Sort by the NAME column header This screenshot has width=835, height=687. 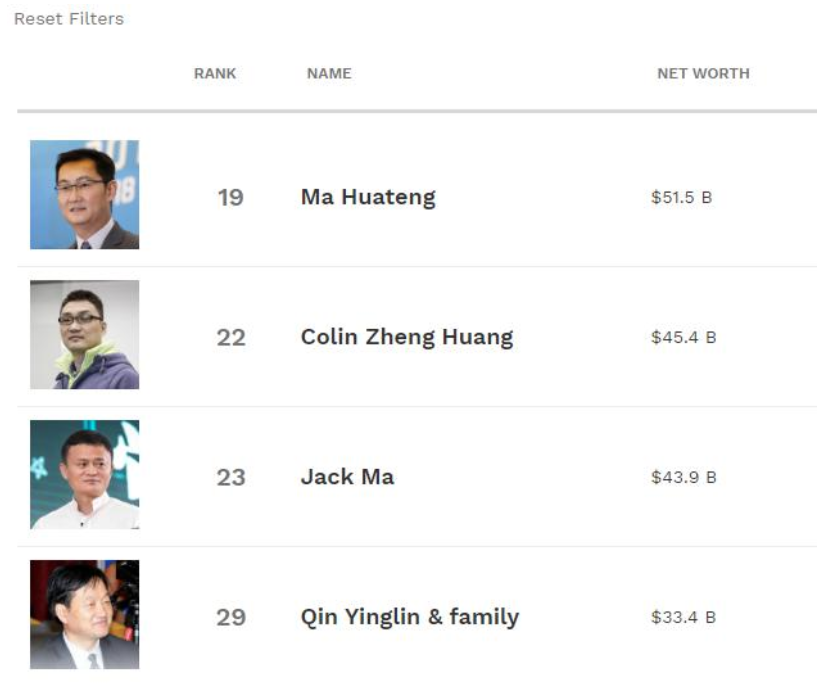(x=329, y=73)
